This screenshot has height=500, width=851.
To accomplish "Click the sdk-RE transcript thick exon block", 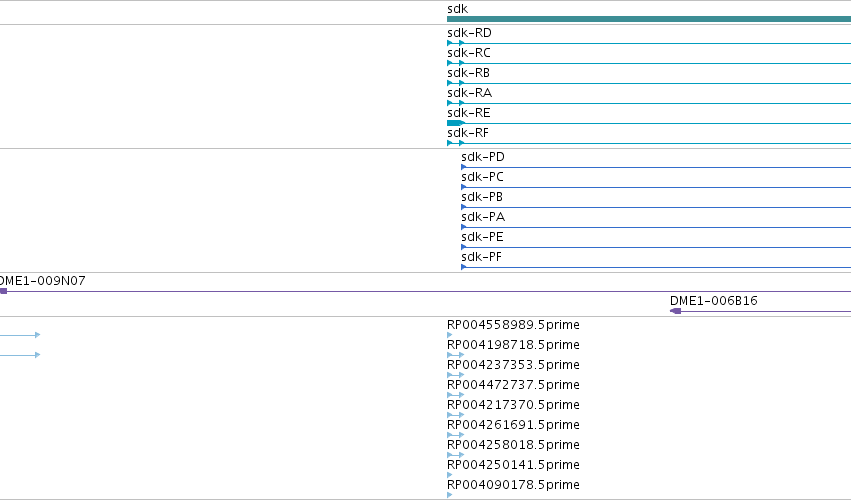I will pos(455,123).
